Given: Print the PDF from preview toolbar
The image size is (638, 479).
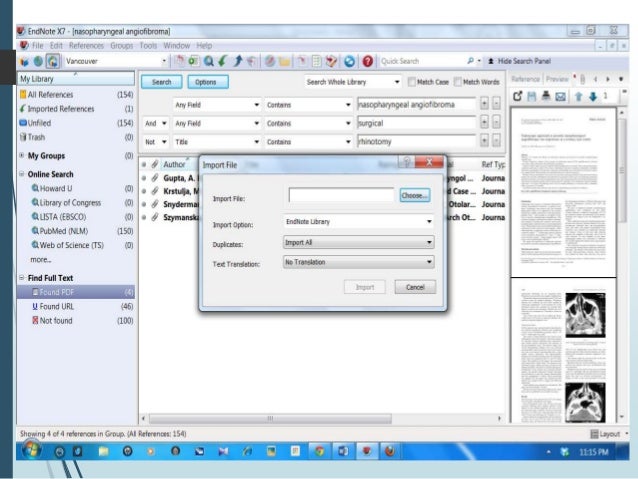Looking at the screenshot, I should tap(546, 96).
